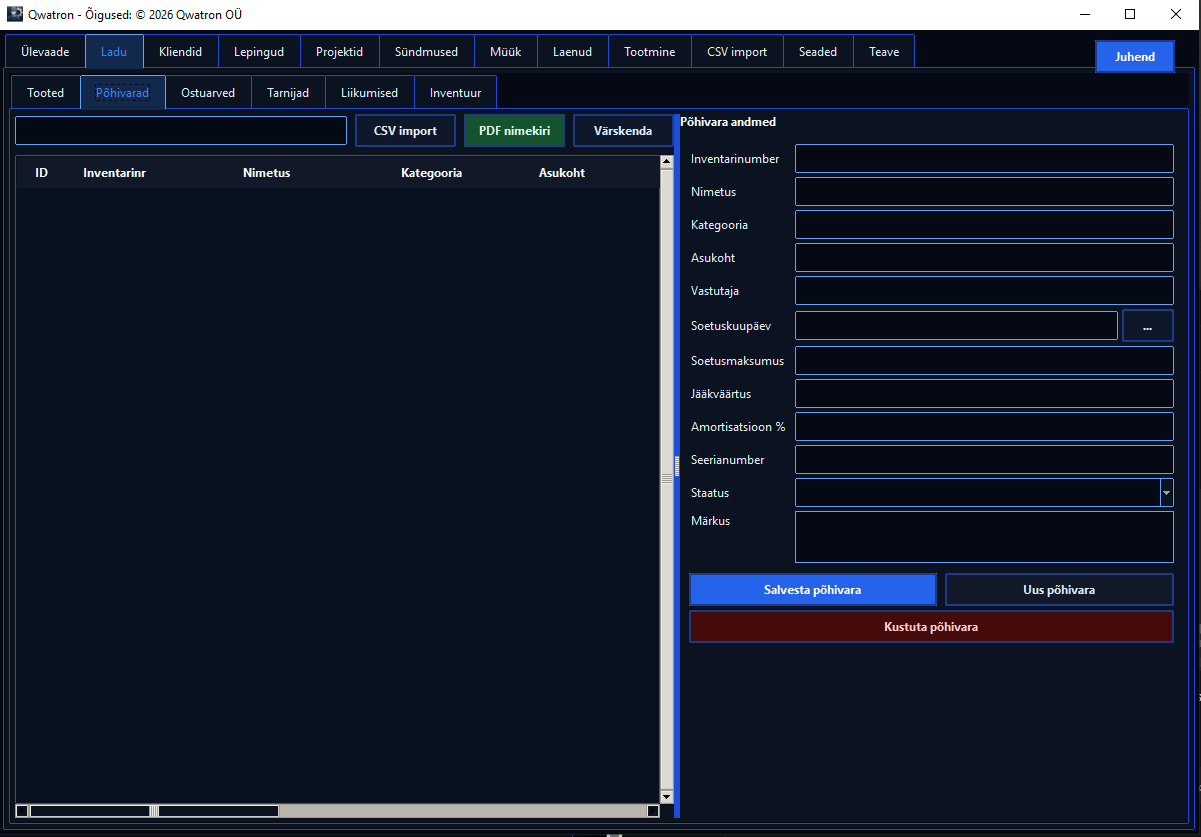Select the Projektid tab

[x=339, y=52]
